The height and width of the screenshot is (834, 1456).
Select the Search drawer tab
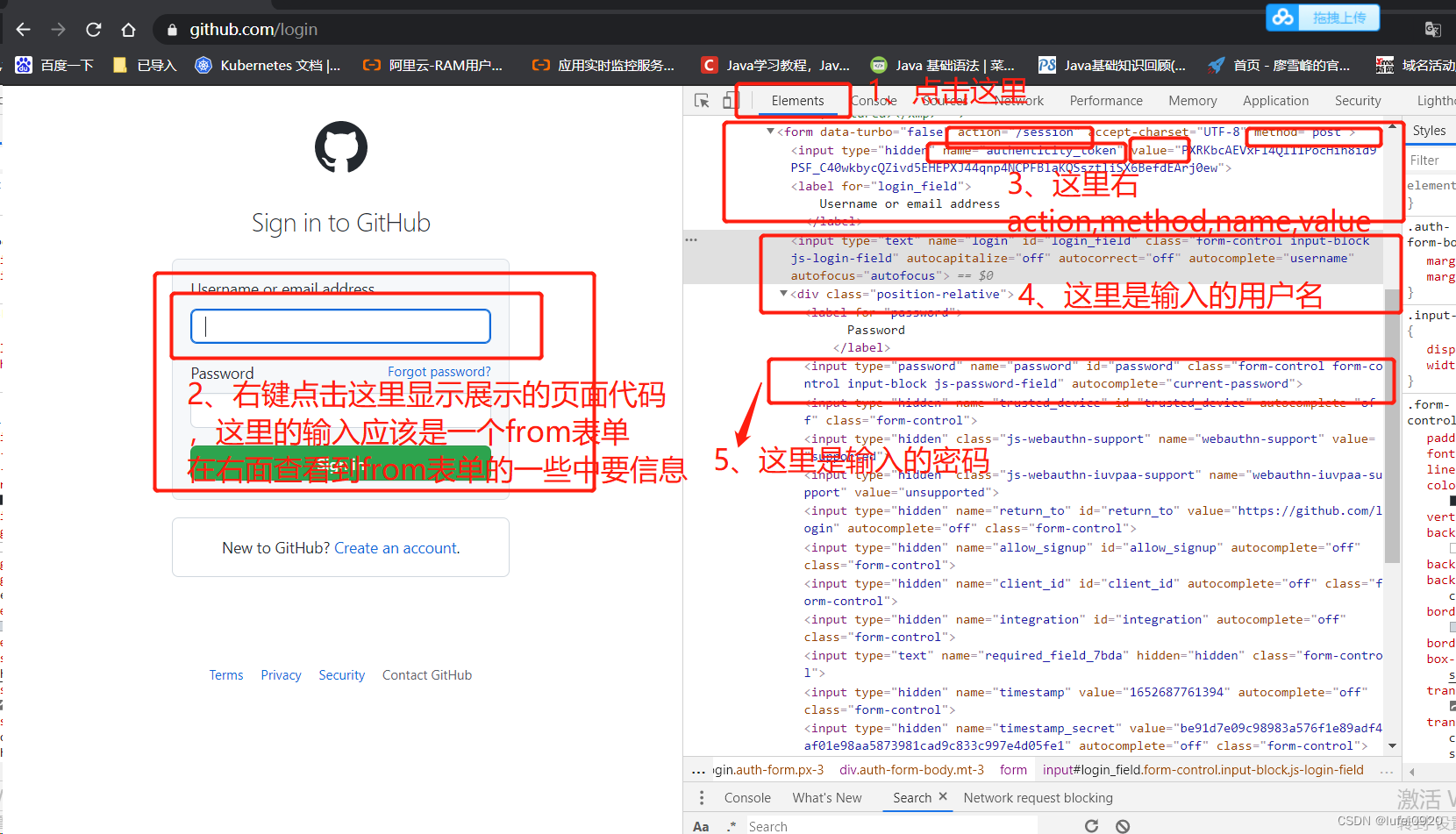(x=912, y=798)
